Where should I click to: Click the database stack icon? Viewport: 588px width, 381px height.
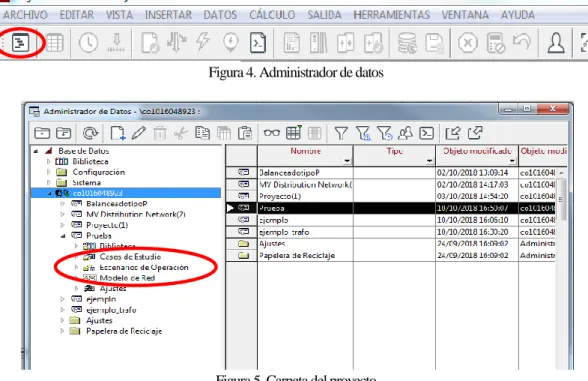(x=407, y=42)
